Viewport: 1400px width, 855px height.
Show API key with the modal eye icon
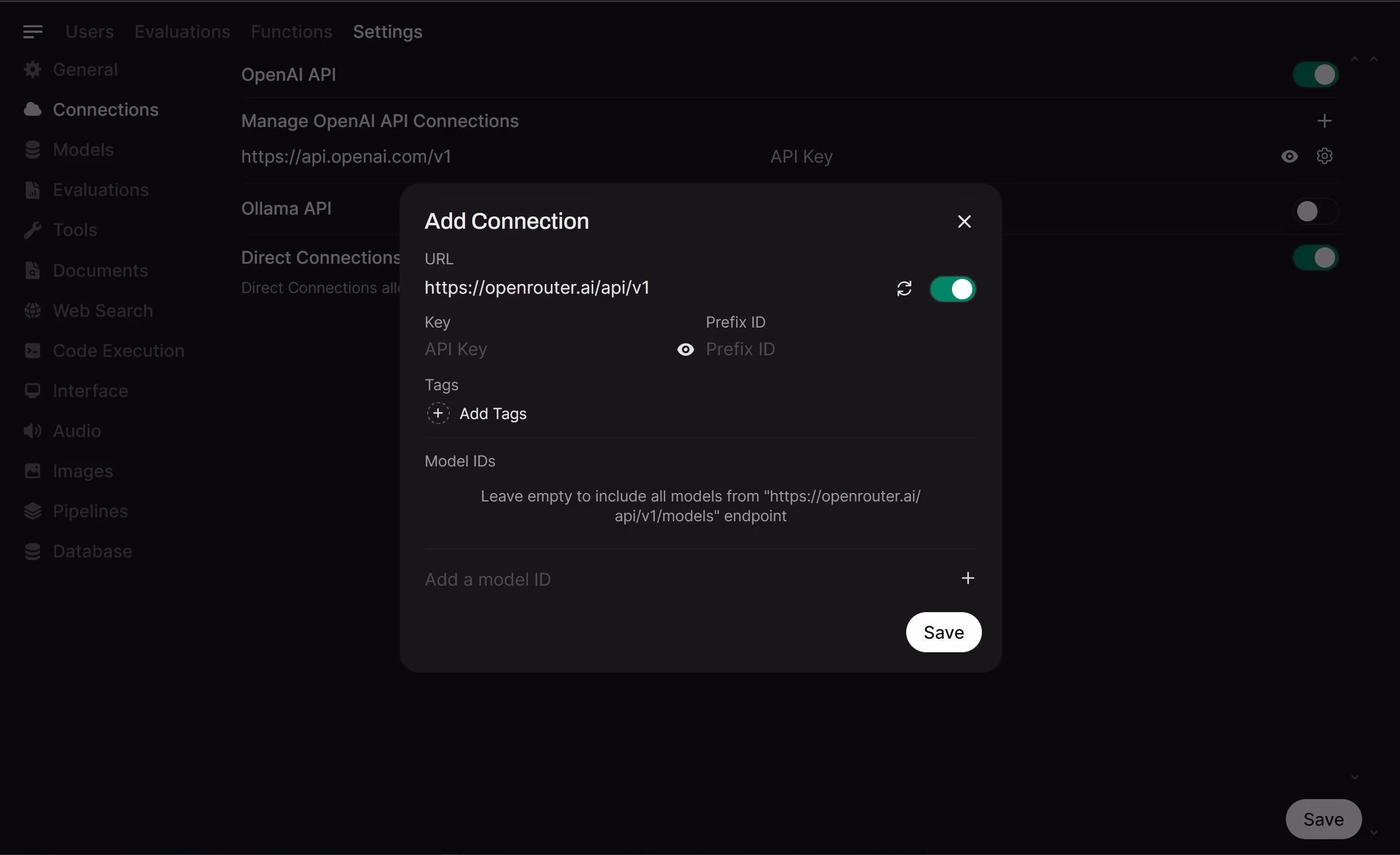coord(685,350)
